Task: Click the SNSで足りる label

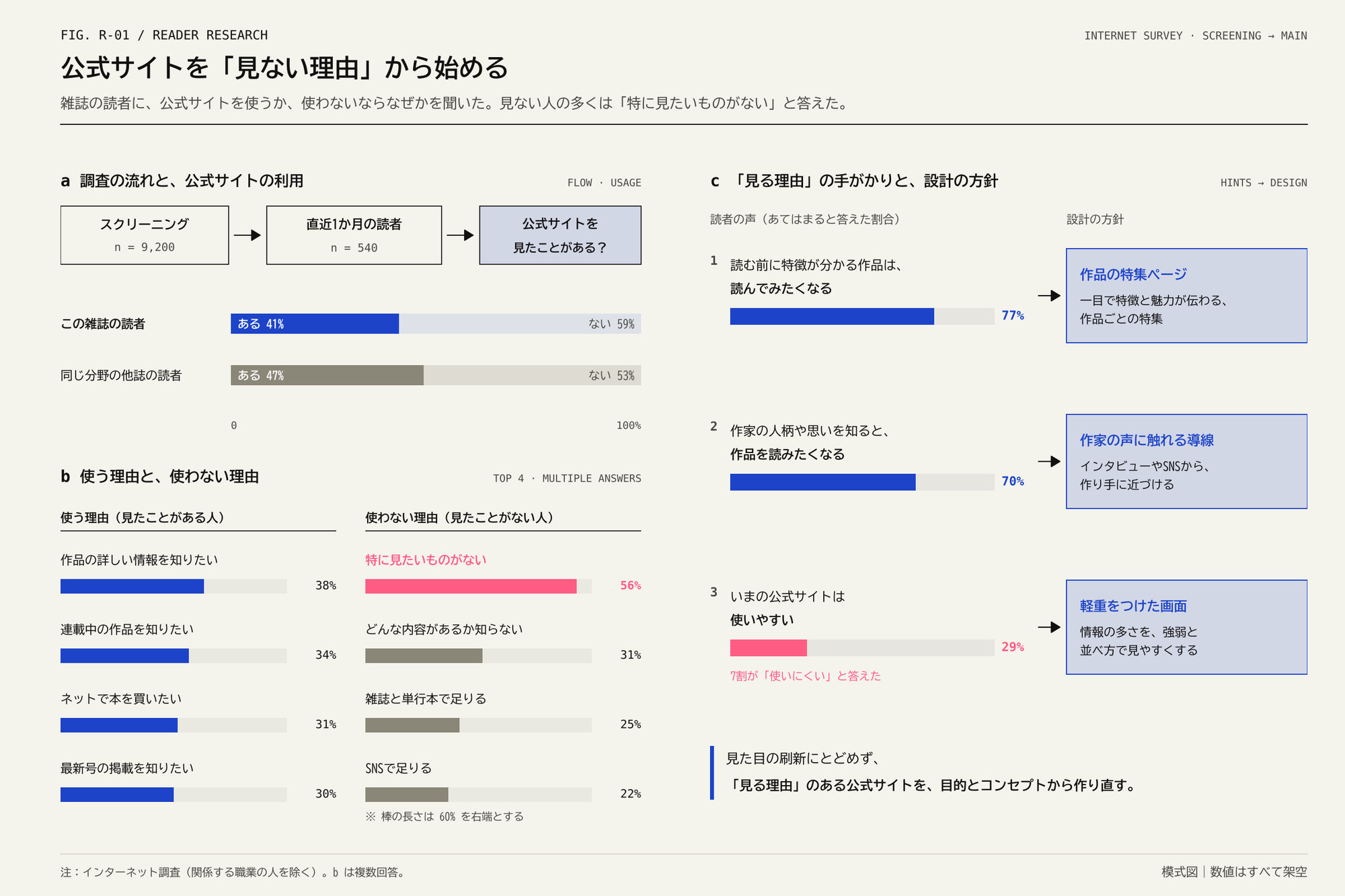Action: pos(399,768)
